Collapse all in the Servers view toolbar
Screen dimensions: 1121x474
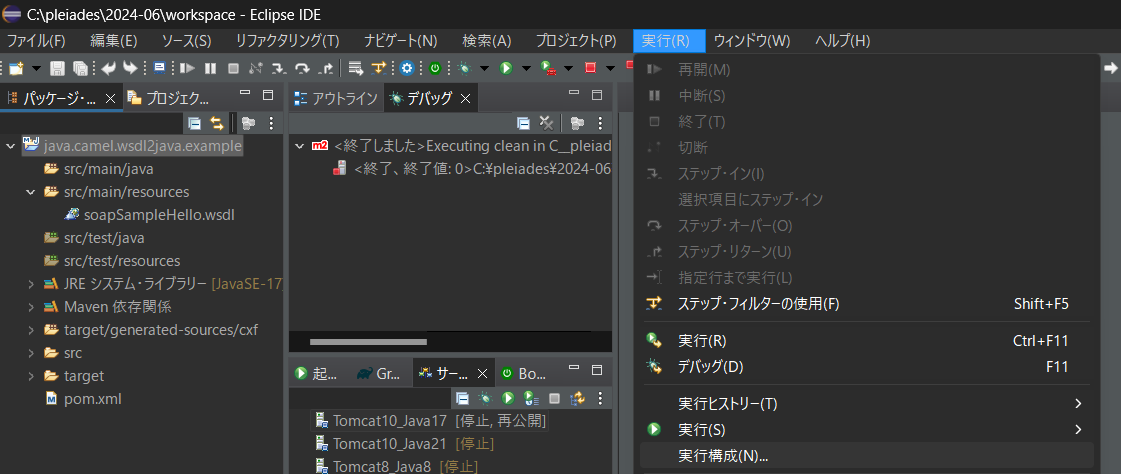[x=462, y=398]
